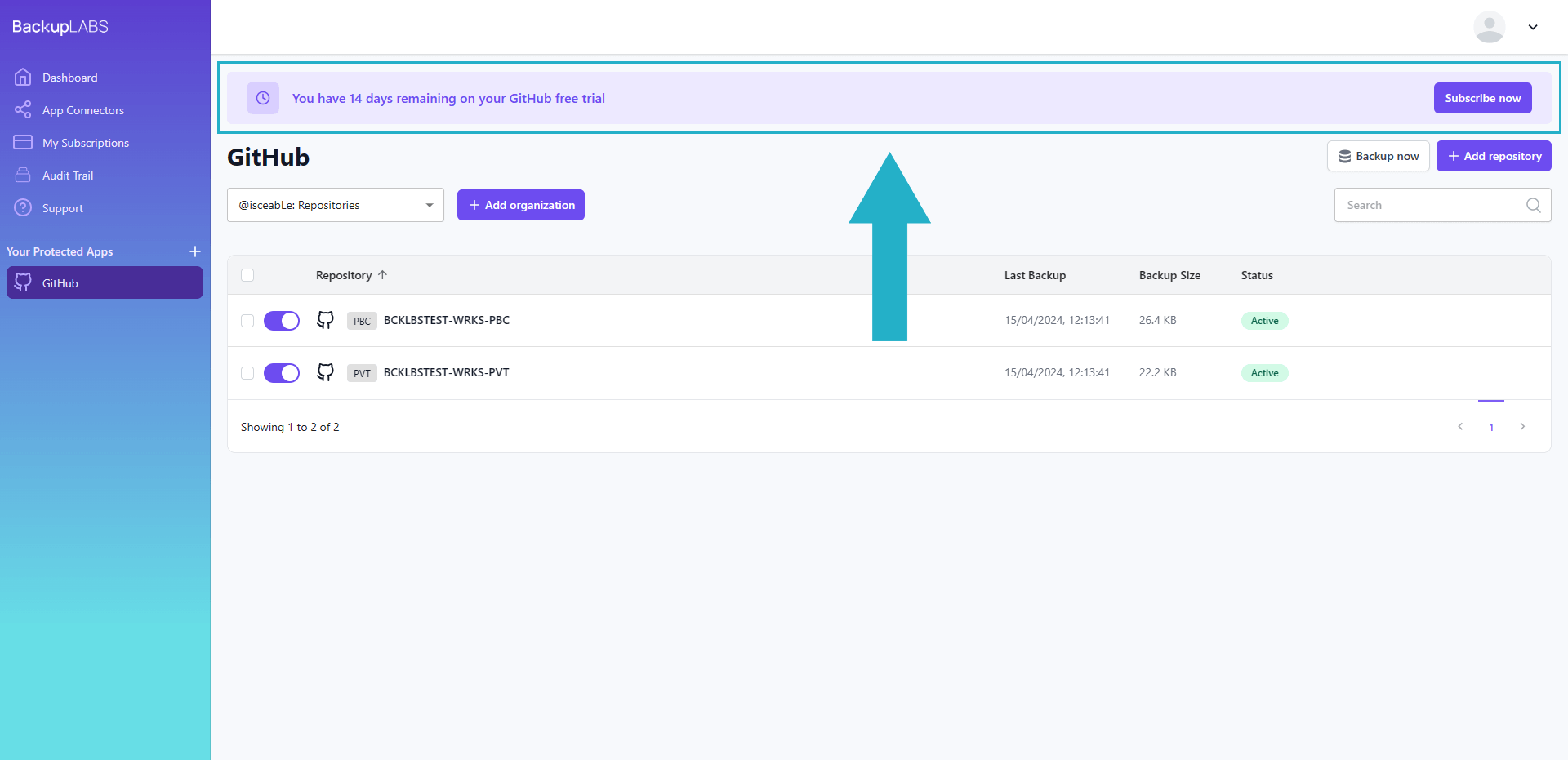The image size is (1568, 760).
Task: Disable backup toggle for BCKLBSTEST-WRKS-PBC
Action: pos(282,321)
